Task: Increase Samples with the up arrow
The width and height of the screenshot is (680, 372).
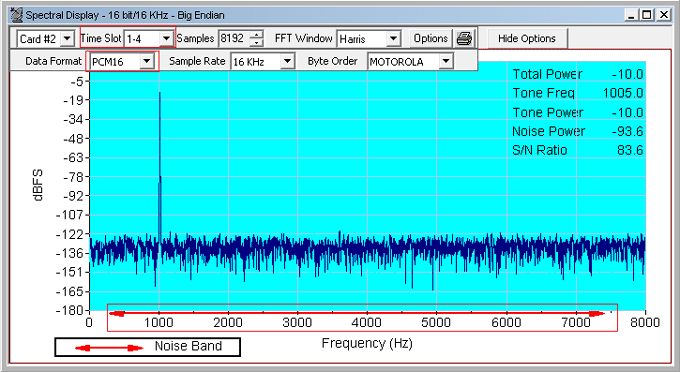Action: [257, 35]
